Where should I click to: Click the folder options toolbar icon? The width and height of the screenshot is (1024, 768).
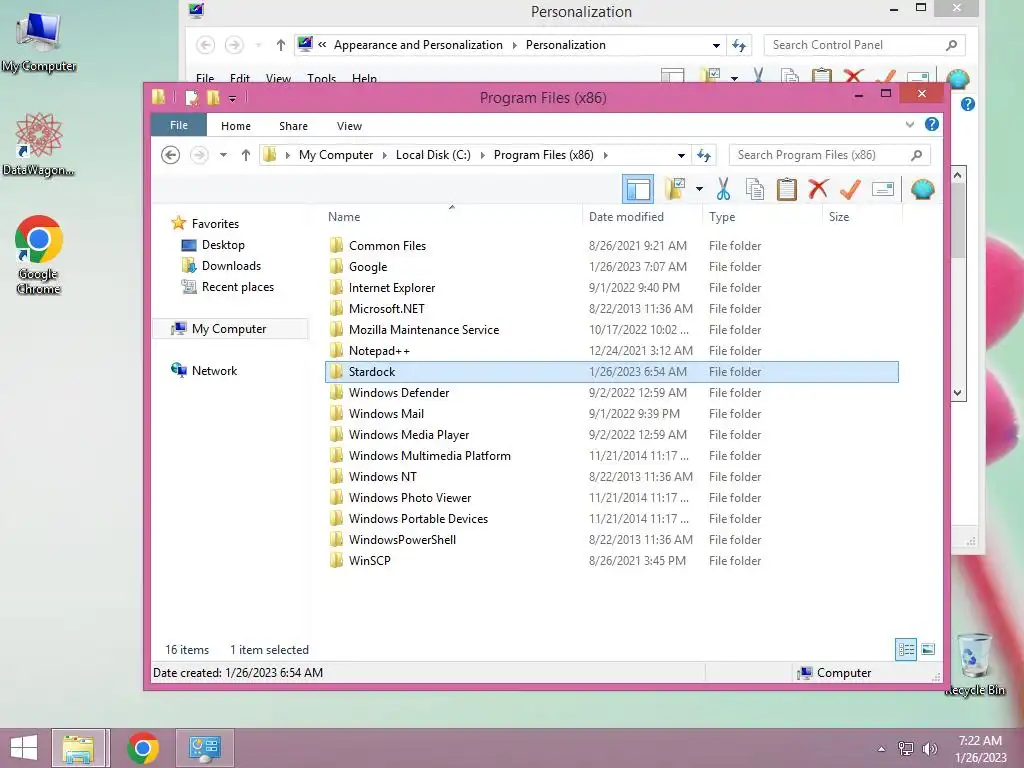675,189
